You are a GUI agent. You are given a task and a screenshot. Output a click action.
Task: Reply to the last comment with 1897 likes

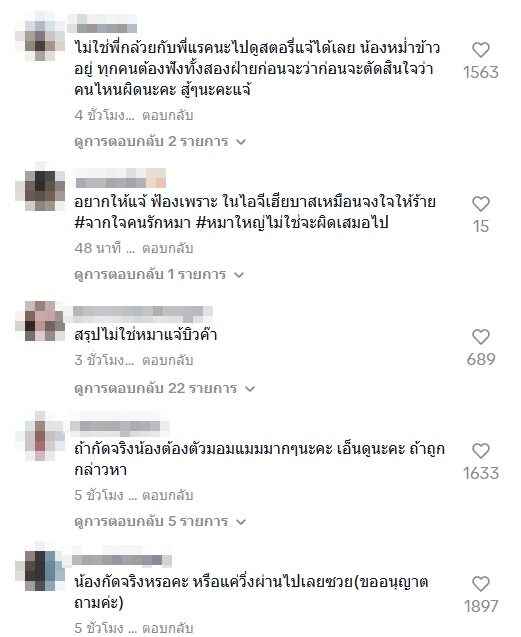pyautogui.click(x=167, y=628)
